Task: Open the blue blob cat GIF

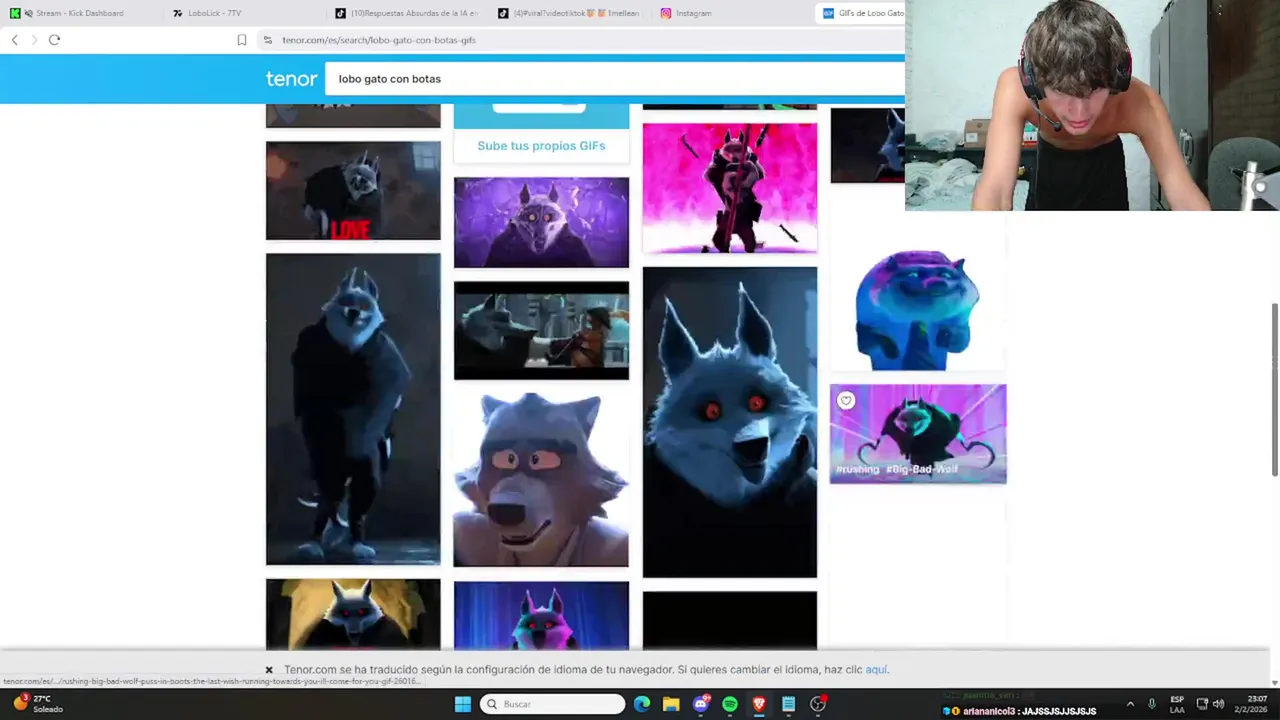Action: (917, 310)
